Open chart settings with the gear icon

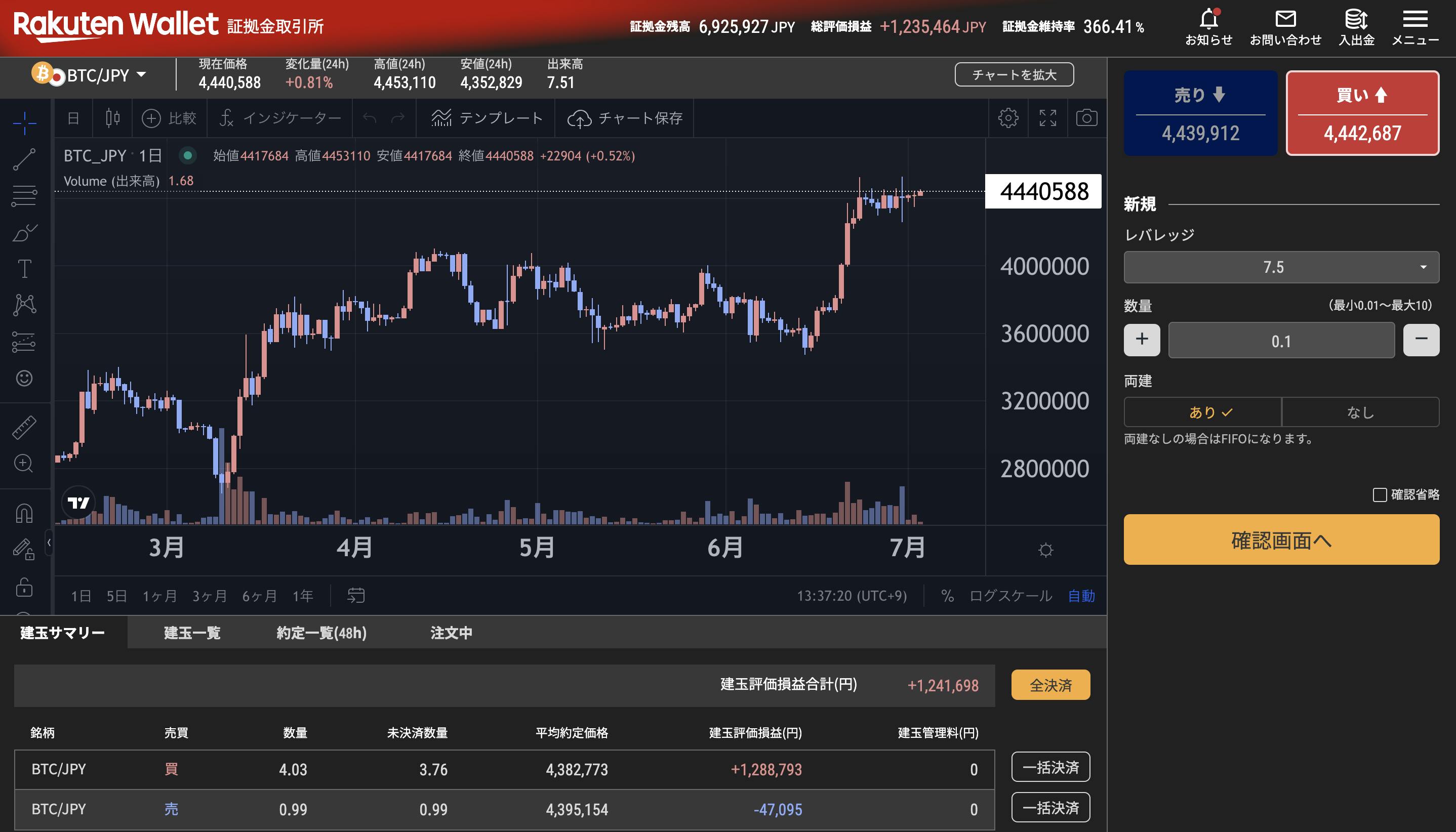click(x=1008, y=118)
